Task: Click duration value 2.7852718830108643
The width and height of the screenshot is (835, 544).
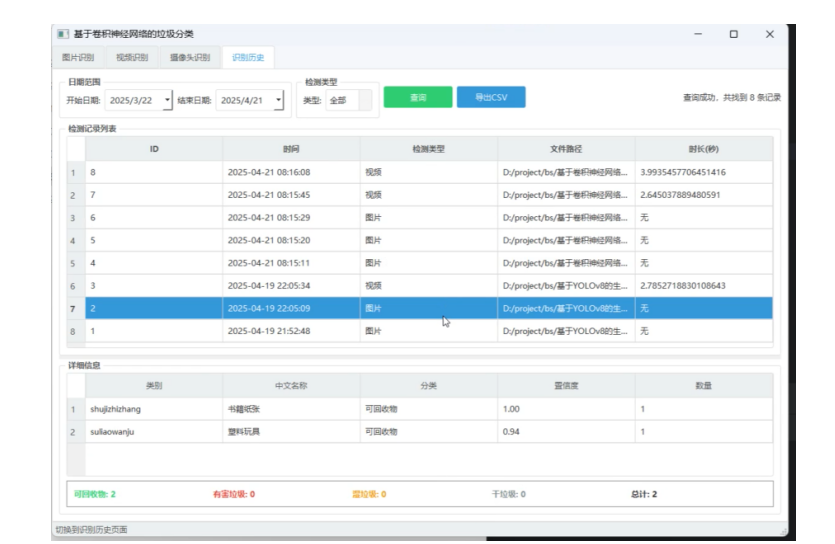Action: (683, 286)
